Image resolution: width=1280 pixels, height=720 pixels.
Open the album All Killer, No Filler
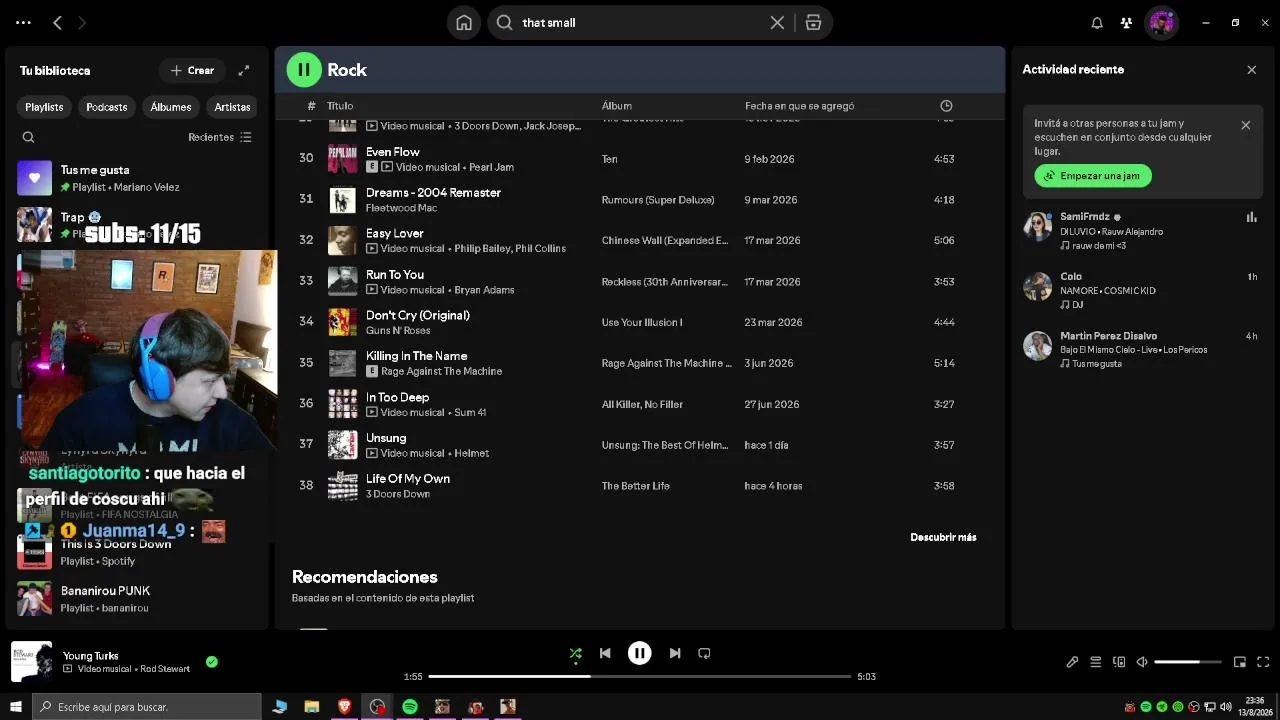642,404
